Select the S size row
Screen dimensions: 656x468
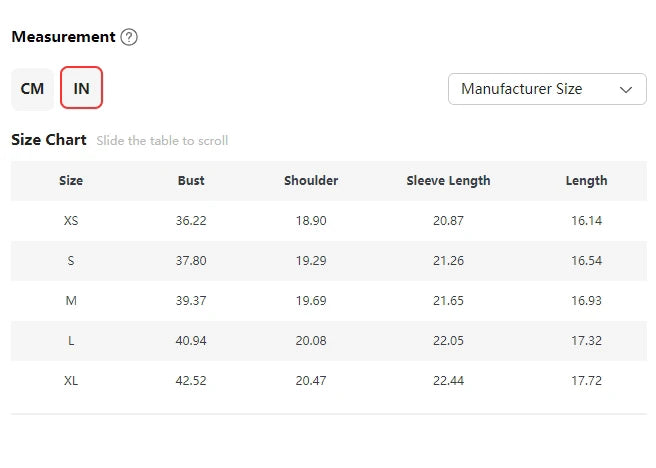coord(71,260)
